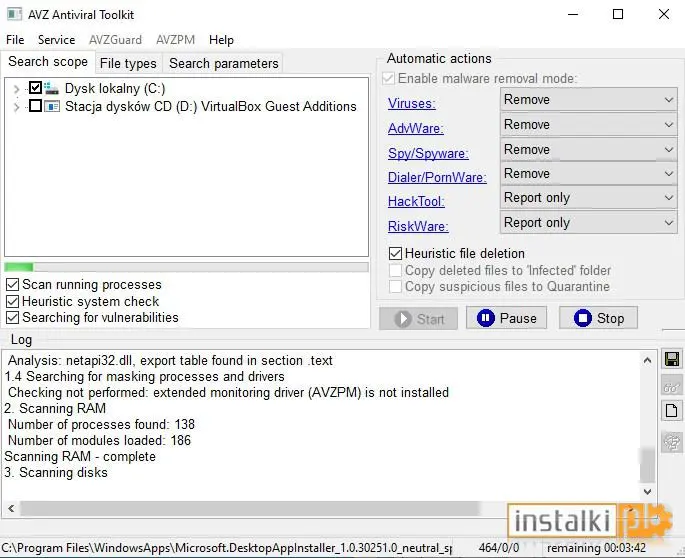Open the HackTool action dropdown
The image size is (685, 558).
coord(588,198)
